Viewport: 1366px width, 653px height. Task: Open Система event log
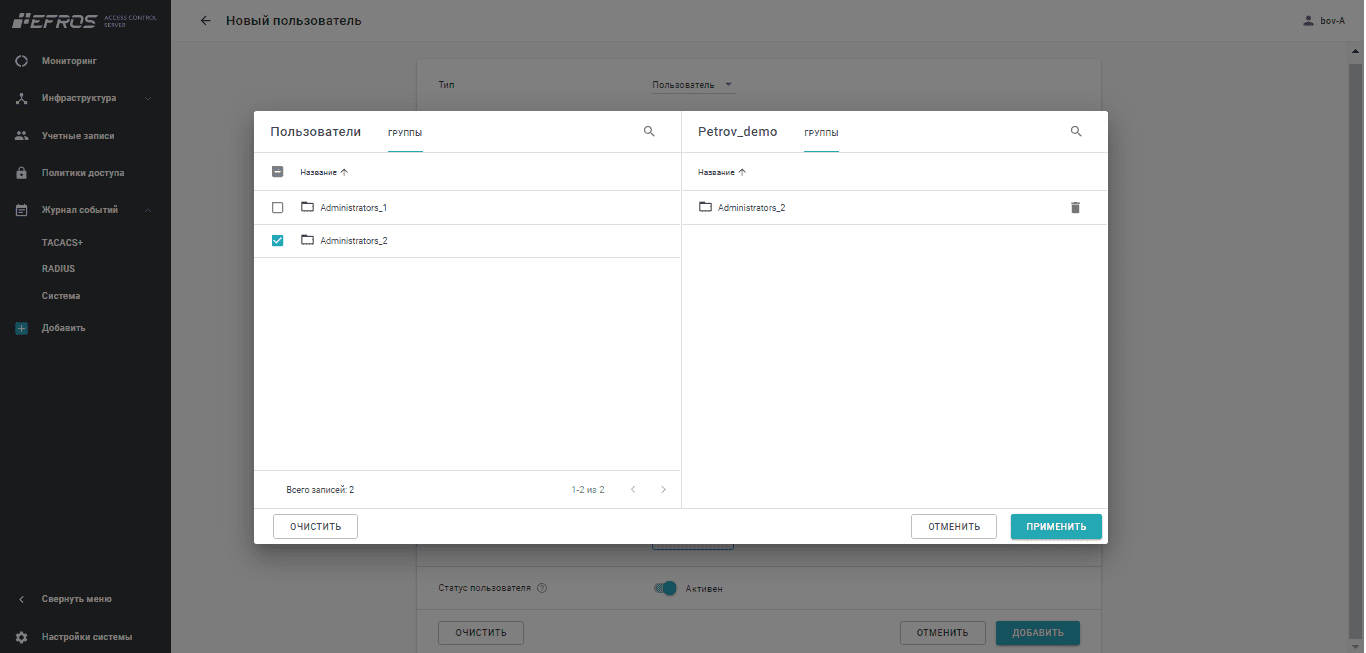point(61,296)
